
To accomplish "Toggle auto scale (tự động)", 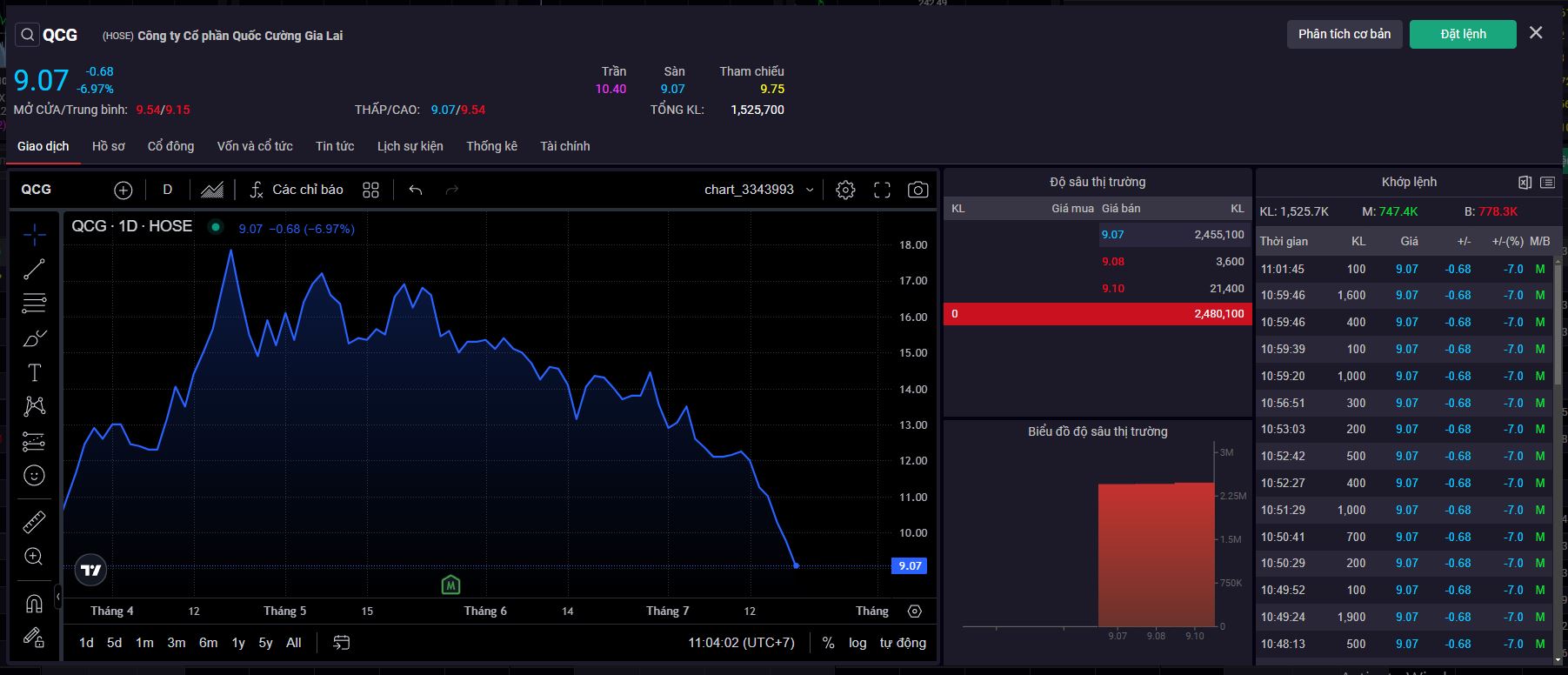I will (x=903, y=643).
